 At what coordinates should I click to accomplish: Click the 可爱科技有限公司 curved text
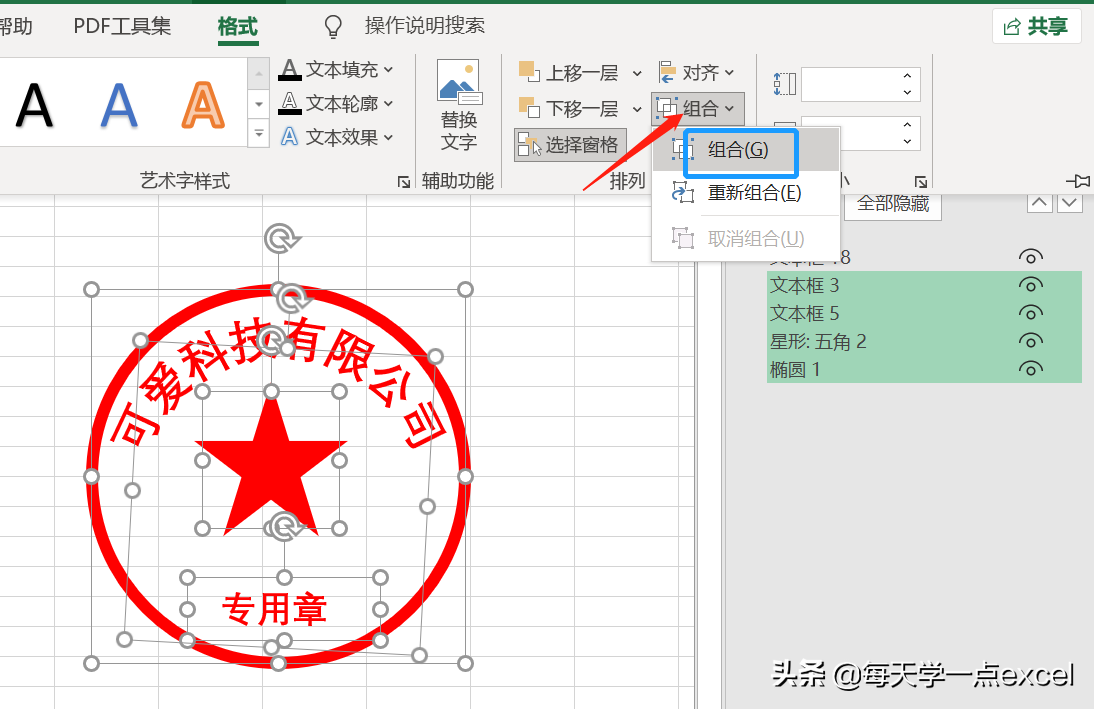(x=278, y=384)
